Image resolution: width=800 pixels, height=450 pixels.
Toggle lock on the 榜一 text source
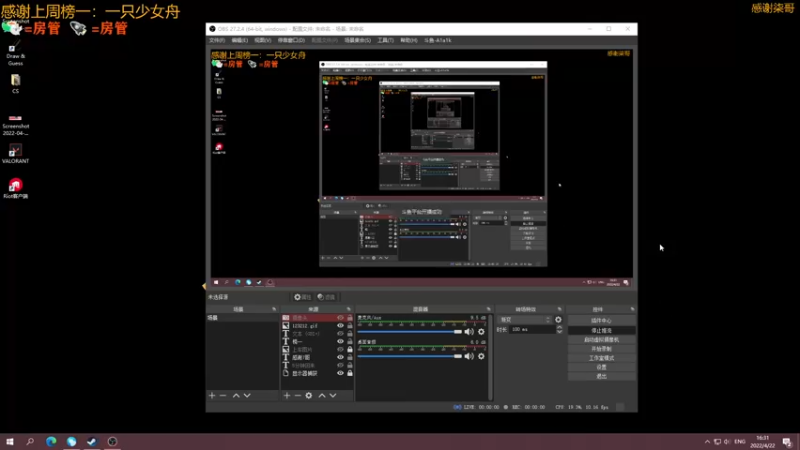pos(350,341)
